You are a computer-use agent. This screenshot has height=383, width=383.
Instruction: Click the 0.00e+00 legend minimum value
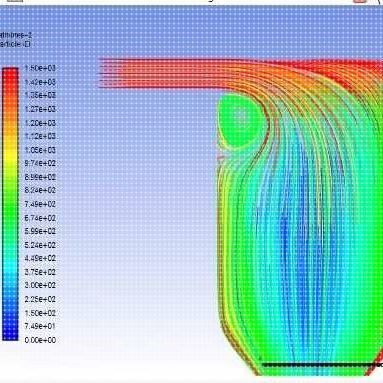click(x=40, y=340)
